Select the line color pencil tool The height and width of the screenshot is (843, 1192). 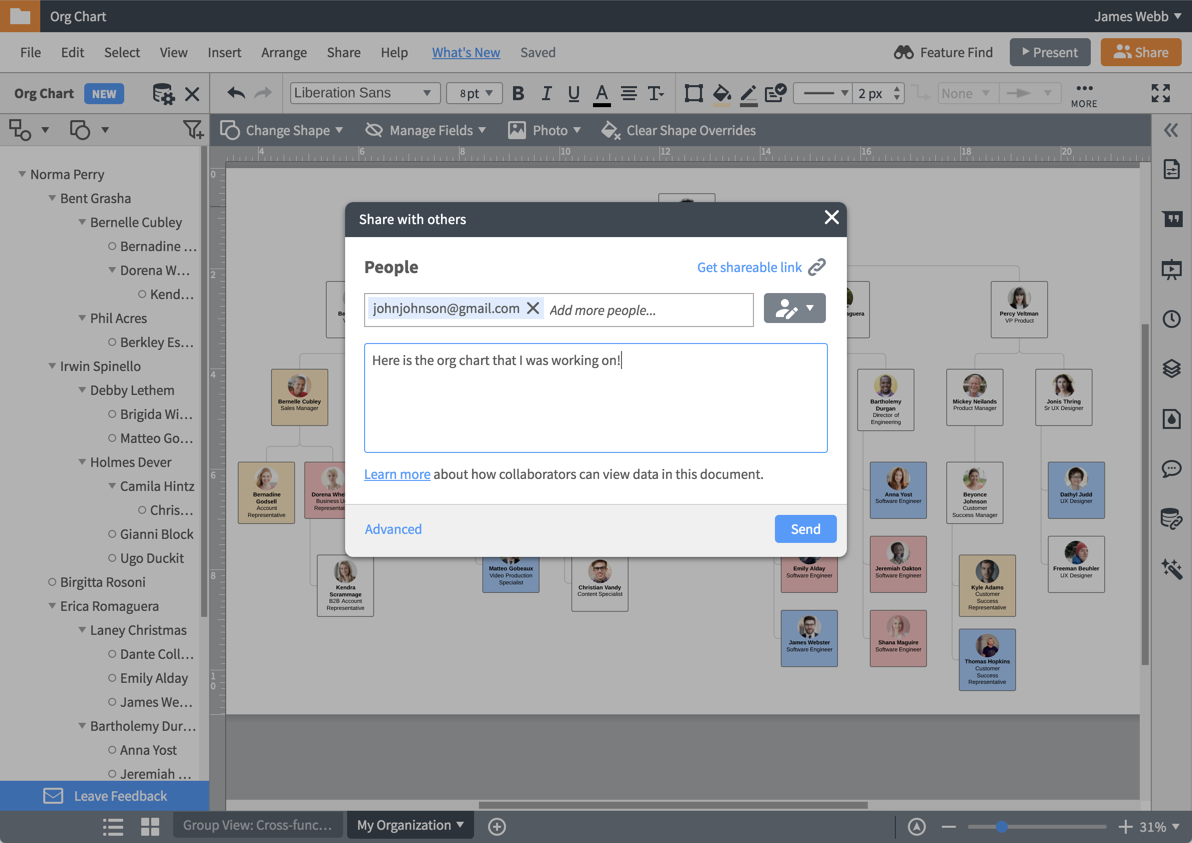point(749,93)
